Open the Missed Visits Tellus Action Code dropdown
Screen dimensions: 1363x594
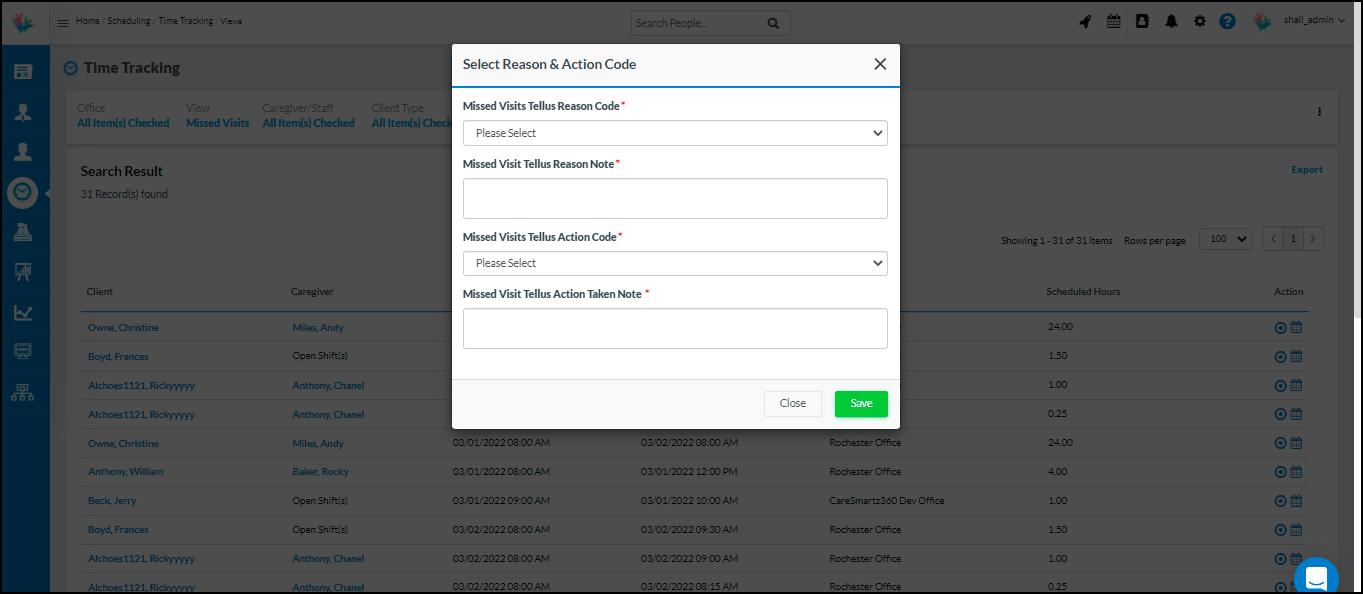point(674,263)
